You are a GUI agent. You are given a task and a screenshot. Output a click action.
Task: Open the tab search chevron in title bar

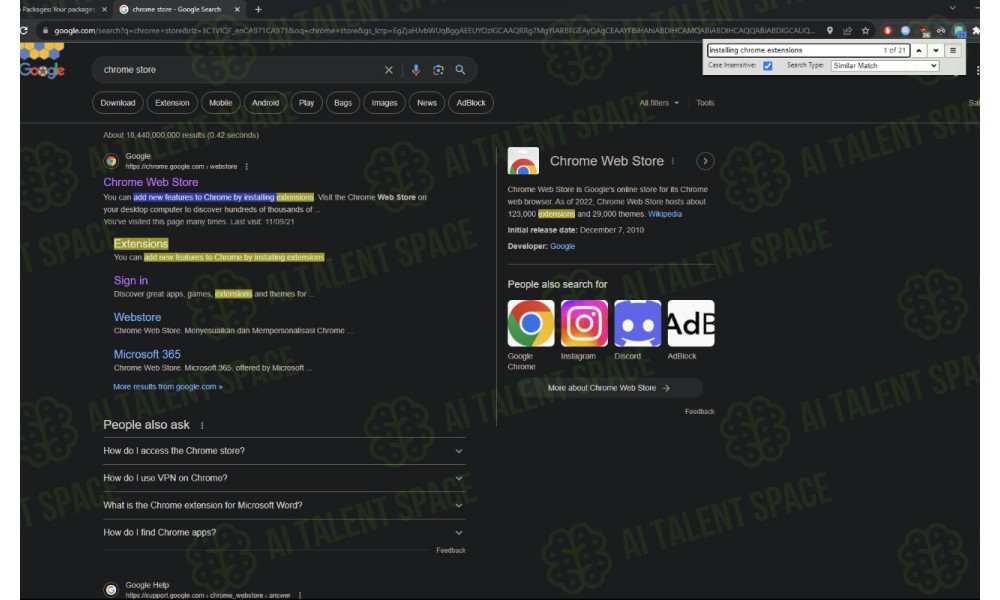point(952,8)
